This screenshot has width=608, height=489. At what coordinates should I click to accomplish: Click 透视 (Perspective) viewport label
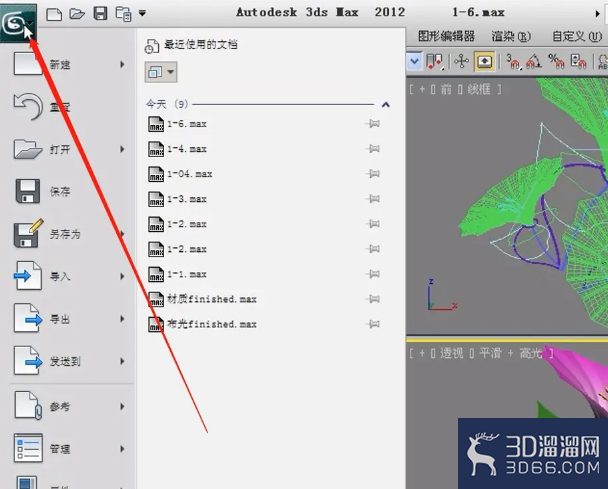point(451,353)
